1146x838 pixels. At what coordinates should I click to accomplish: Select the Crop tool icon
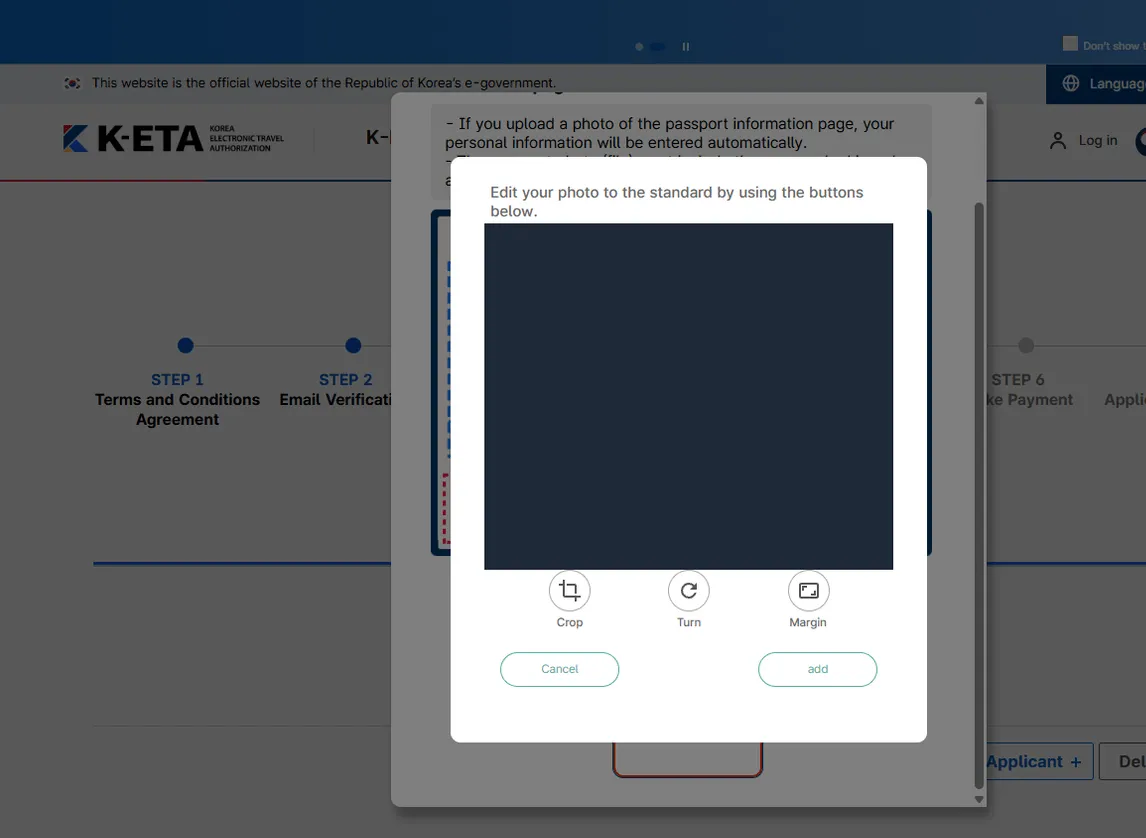coord(569,590)
